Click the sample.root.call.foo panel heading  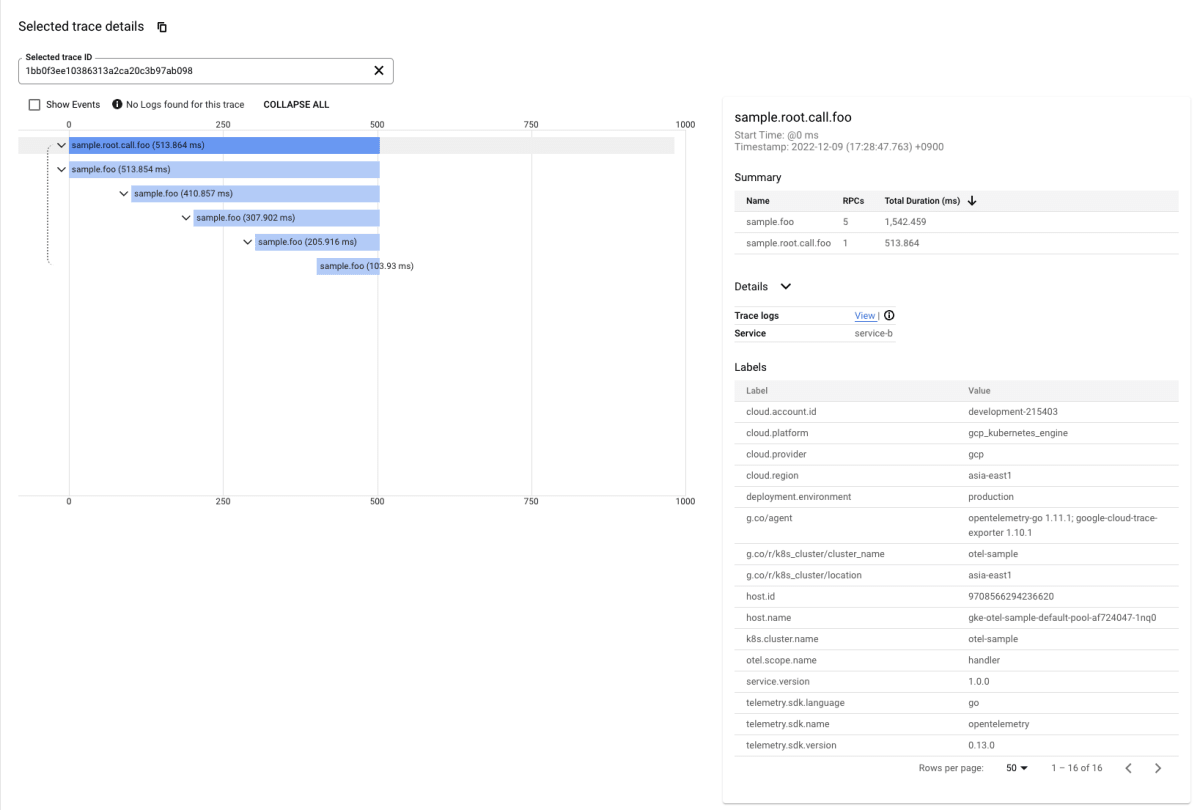pos(793,118)
